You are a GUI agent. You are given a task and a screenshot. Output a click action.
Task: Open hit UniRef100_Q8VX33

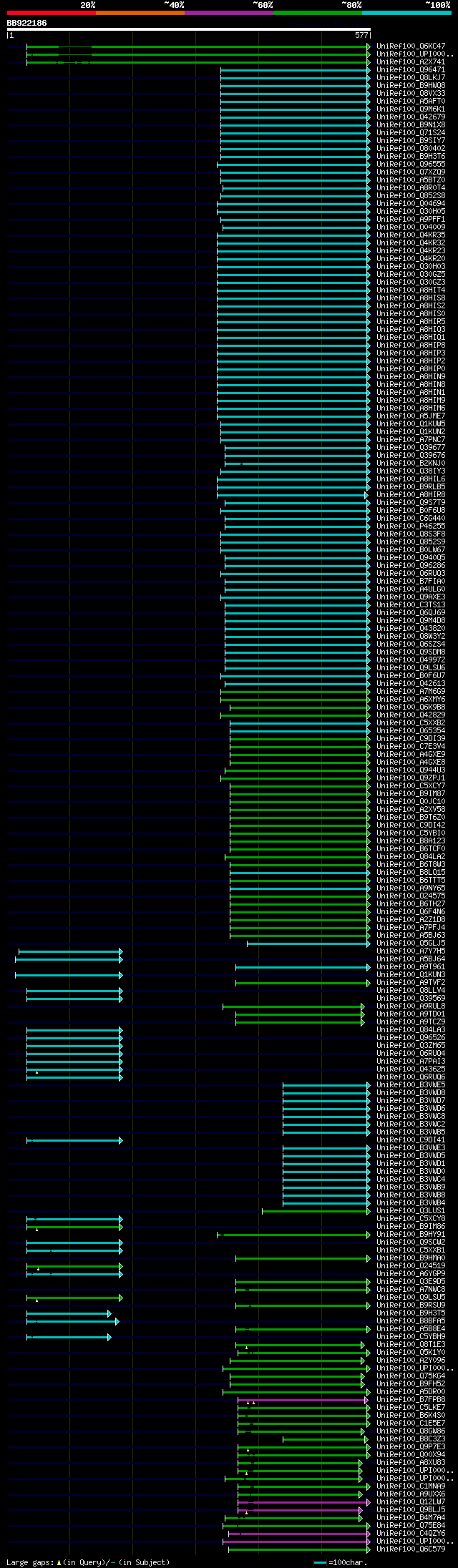pyautogui.click(x=411, y=94)
